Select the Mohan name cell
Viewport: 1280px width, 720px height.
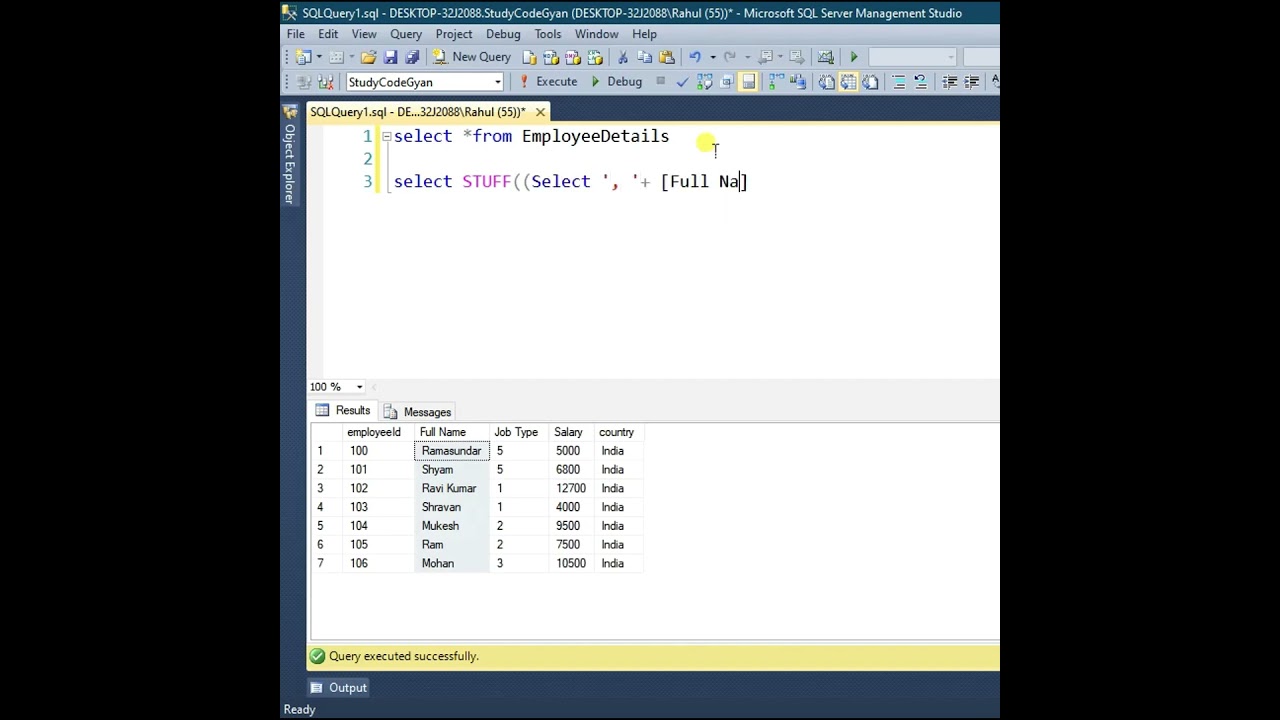tap(452, 564)
